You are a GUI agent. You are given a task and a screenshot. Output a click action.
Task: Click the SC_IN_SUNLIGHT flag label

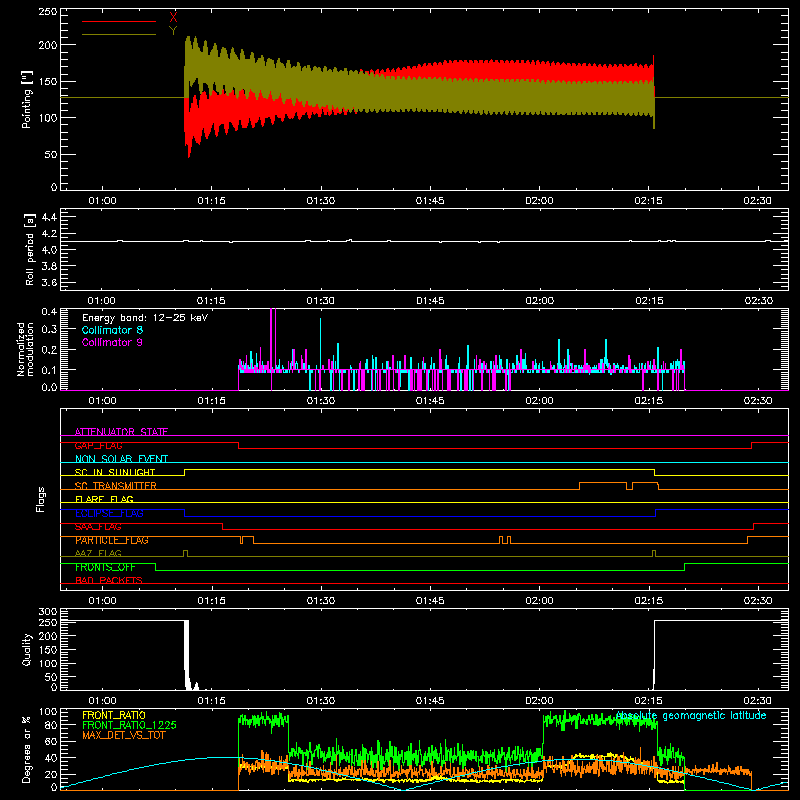pos(115,472)
